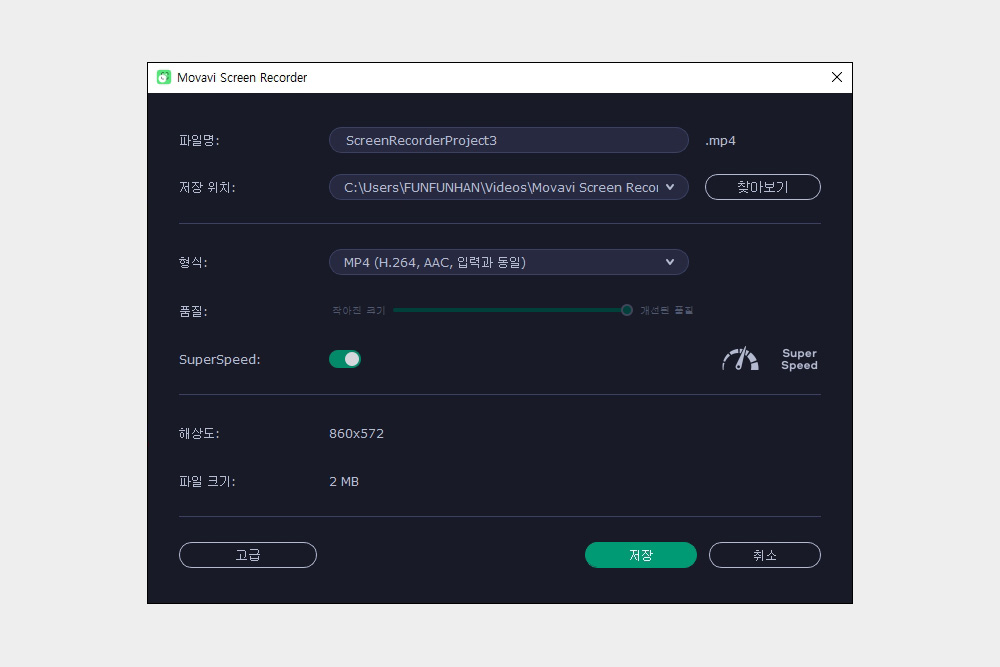The height and width of the screenshot is (667, 1000).
Task: Open the 고급 advanced settings button
Action: 247,555
